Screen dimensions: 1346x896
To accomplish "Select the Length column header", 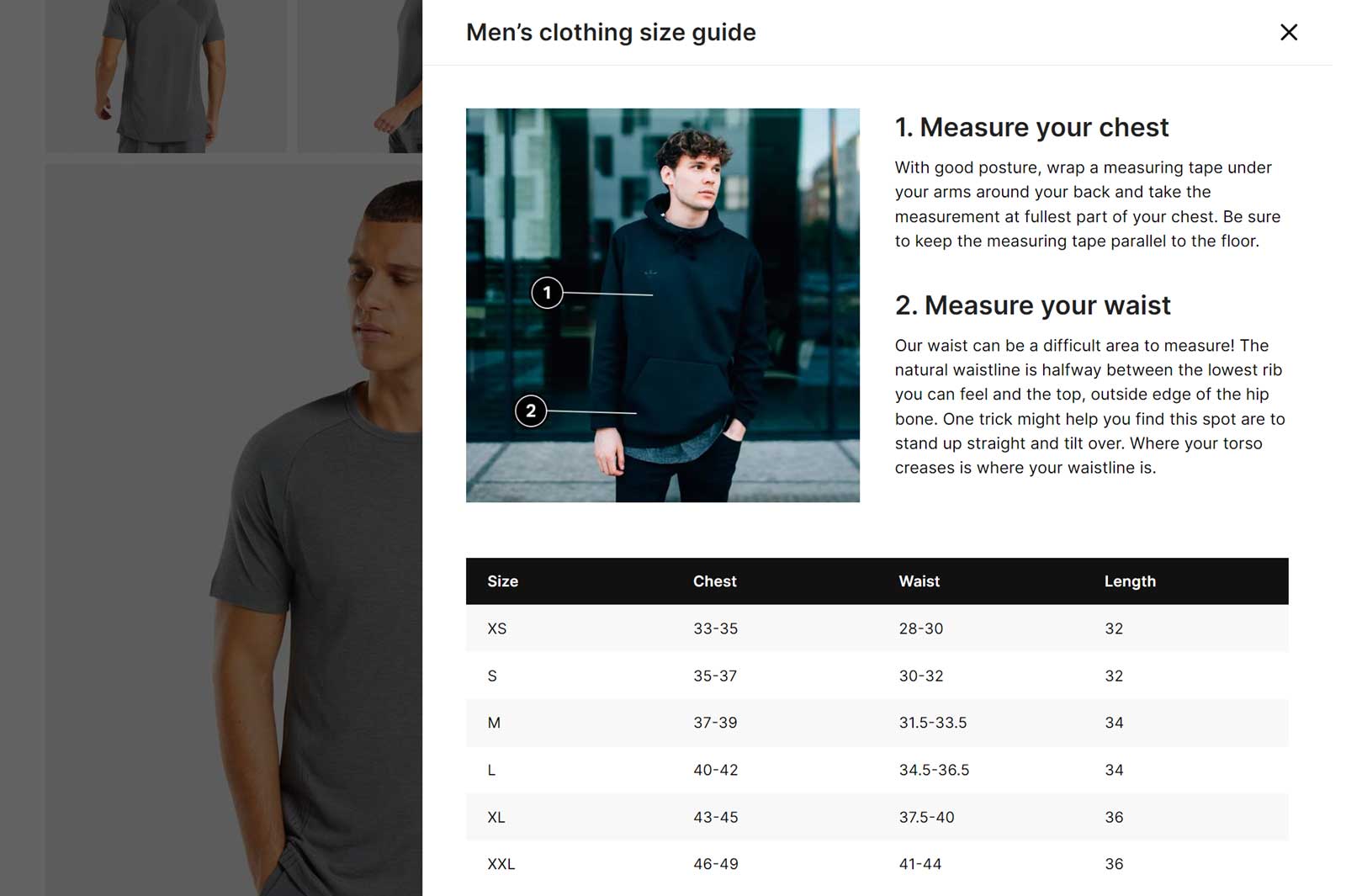I will click(x=1130, y=581).
